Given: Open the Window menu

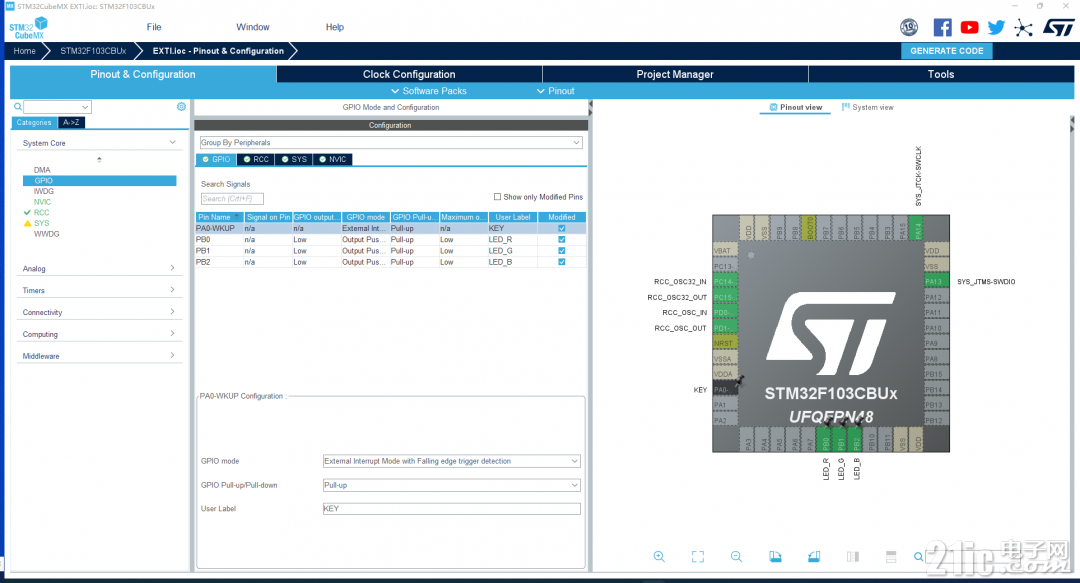Looking at the screenshot, I should point(253,27).
